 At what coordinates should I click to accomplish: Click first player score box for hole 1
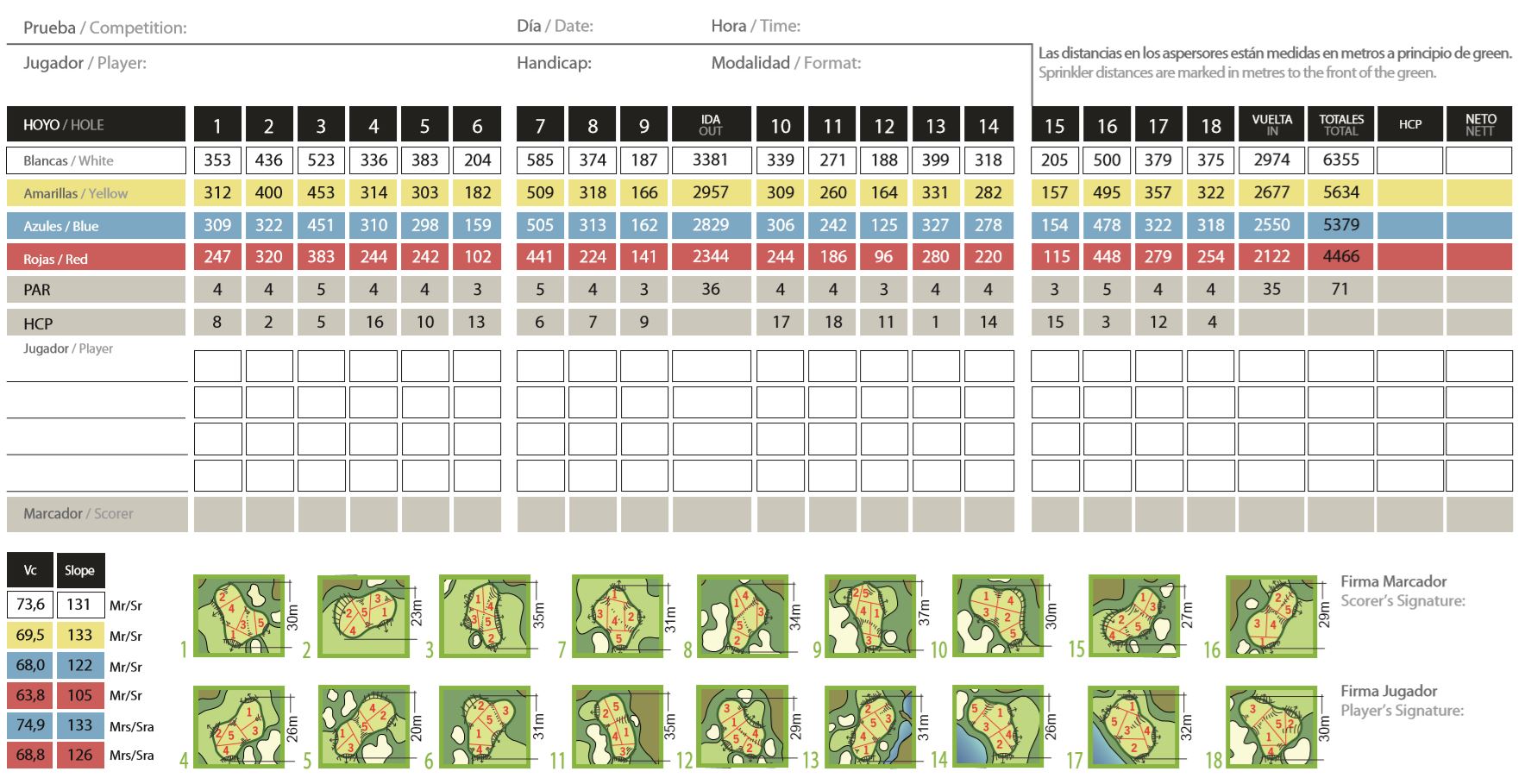click(217, 366)
